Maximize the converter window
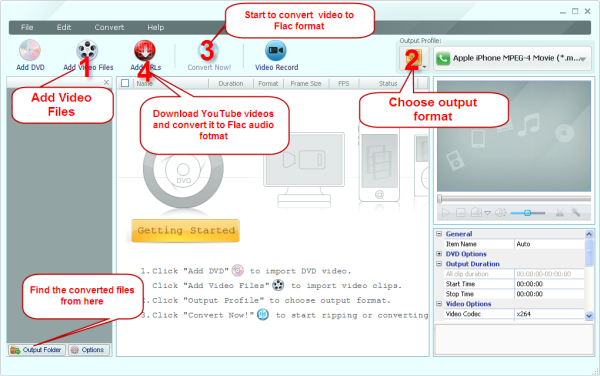Screen dimensions: 600x376 (575, 11)
